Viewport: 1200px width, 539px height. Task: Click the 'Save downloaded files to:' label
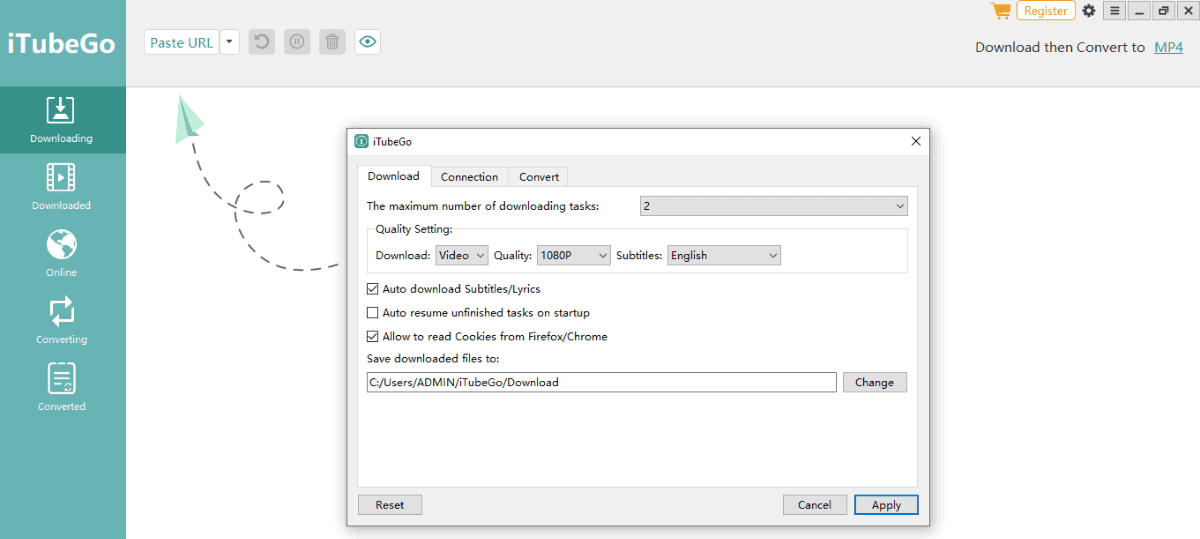click(433, 358)
